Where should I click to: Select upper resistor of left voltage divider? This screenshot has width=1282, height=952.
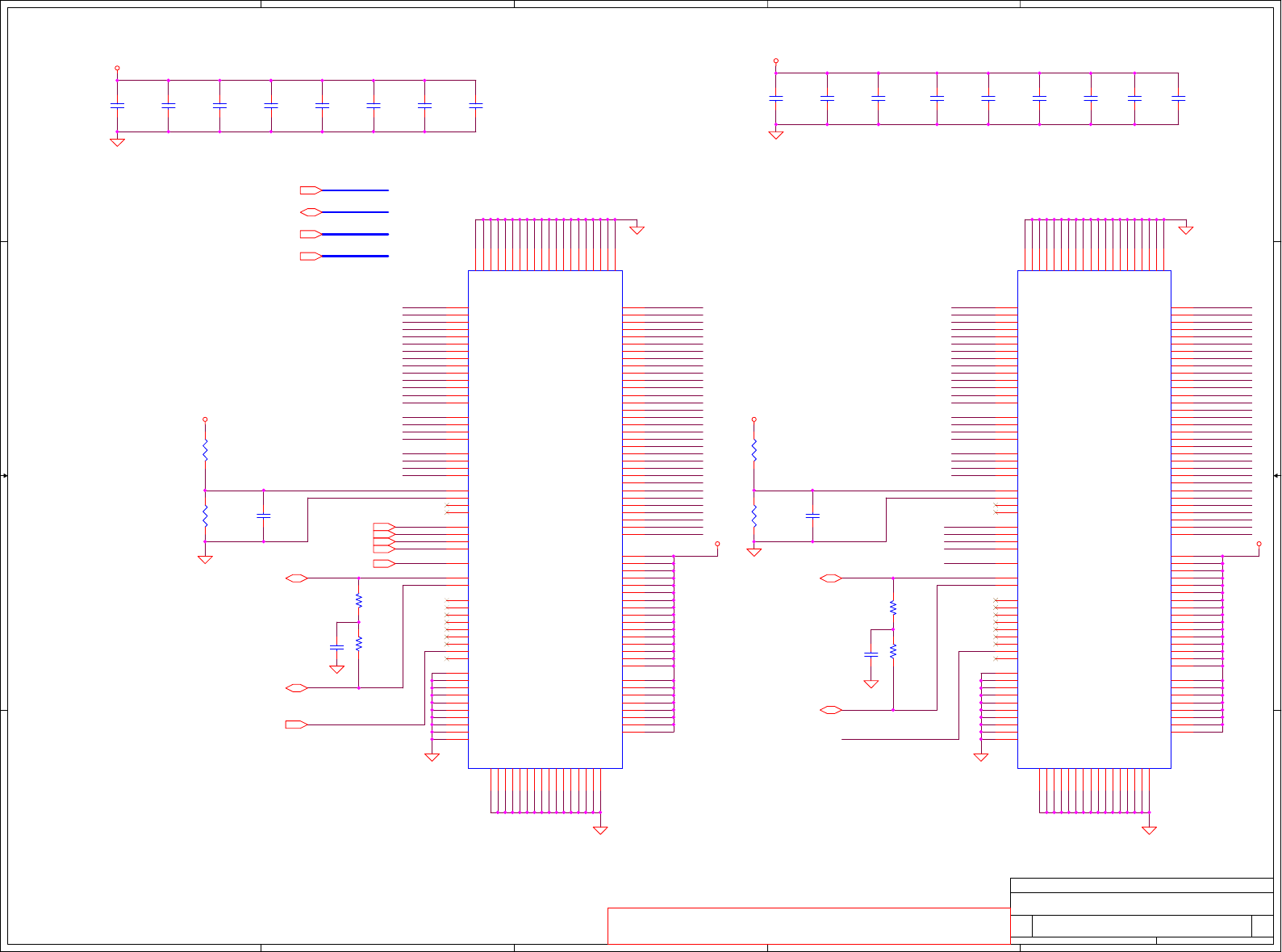point(205,450)
